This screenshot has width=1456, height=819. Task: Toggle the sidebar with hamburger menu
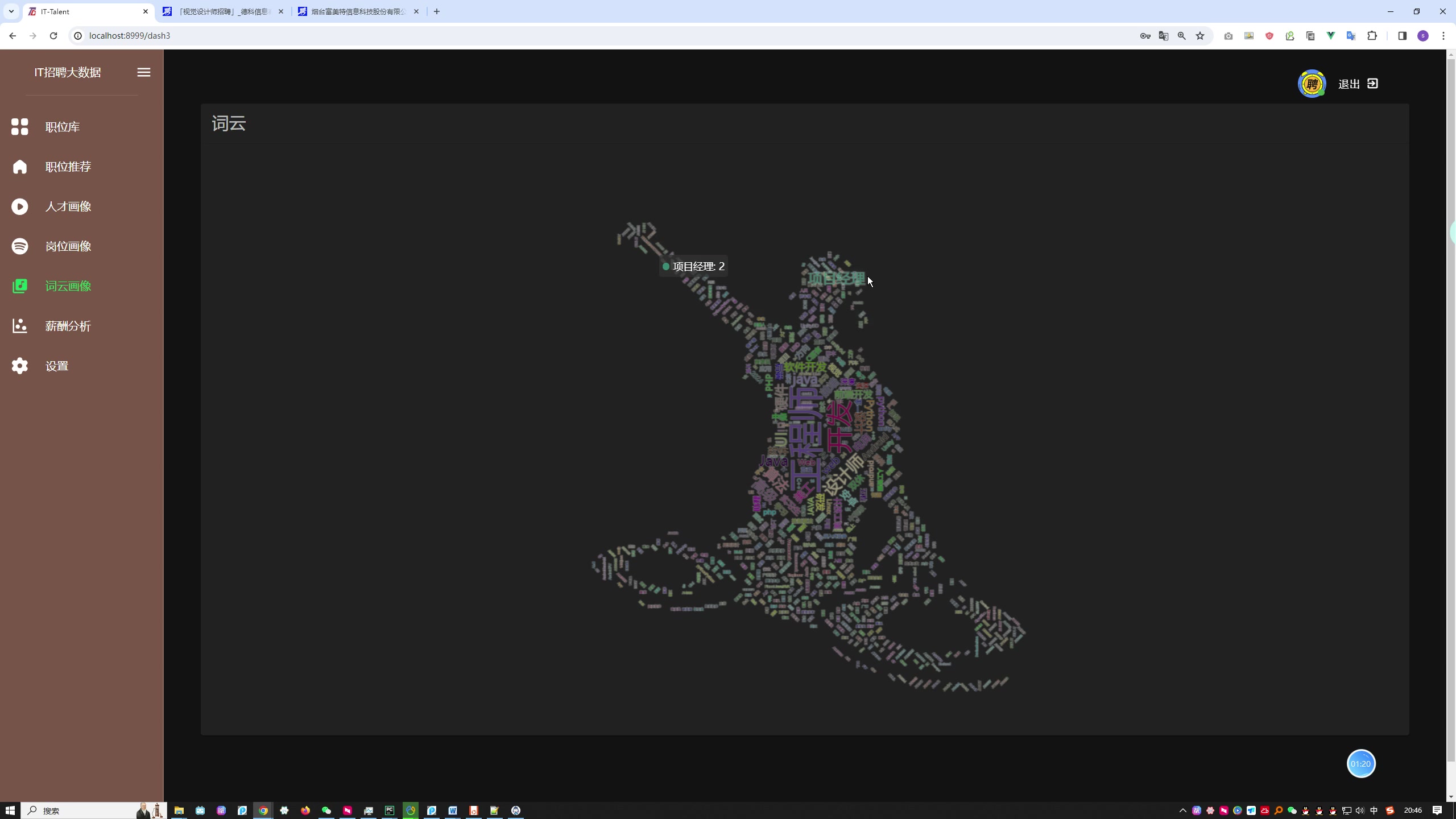[144, 72]
